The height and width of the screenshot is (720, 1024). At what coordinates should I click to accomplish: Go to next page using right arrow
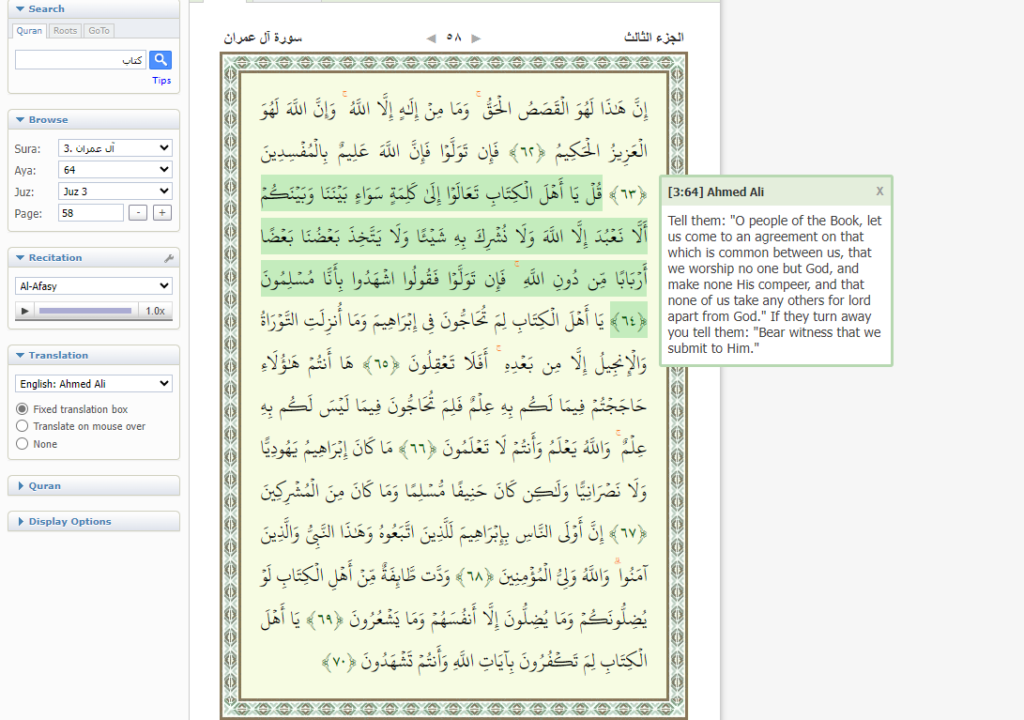[x=476, y=39]
